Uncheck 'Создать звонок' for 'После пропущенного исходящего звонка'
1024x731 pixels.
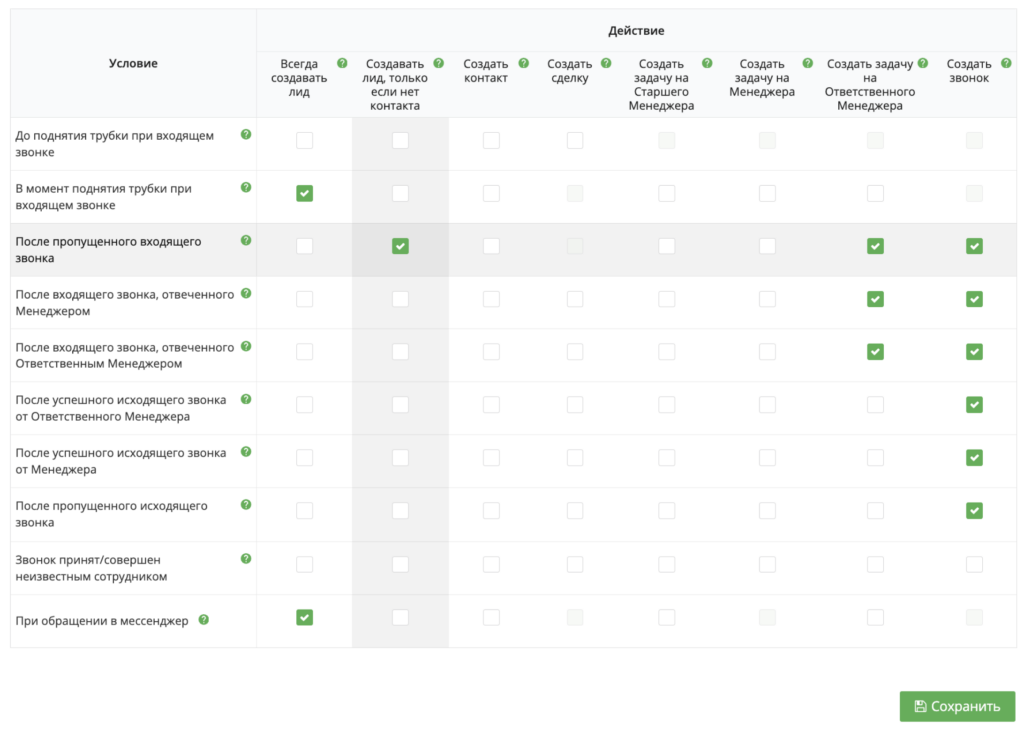pos(974,511)
